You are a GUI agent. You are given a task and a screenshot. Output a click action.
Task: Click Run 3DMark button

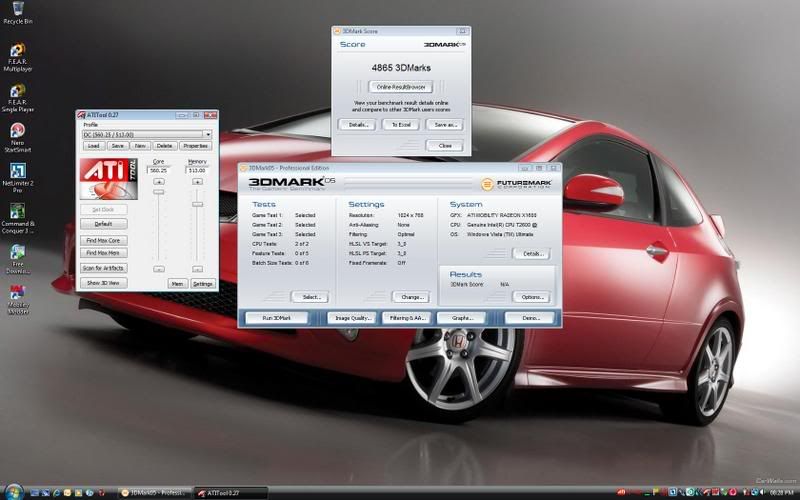[x=277, y=318]
